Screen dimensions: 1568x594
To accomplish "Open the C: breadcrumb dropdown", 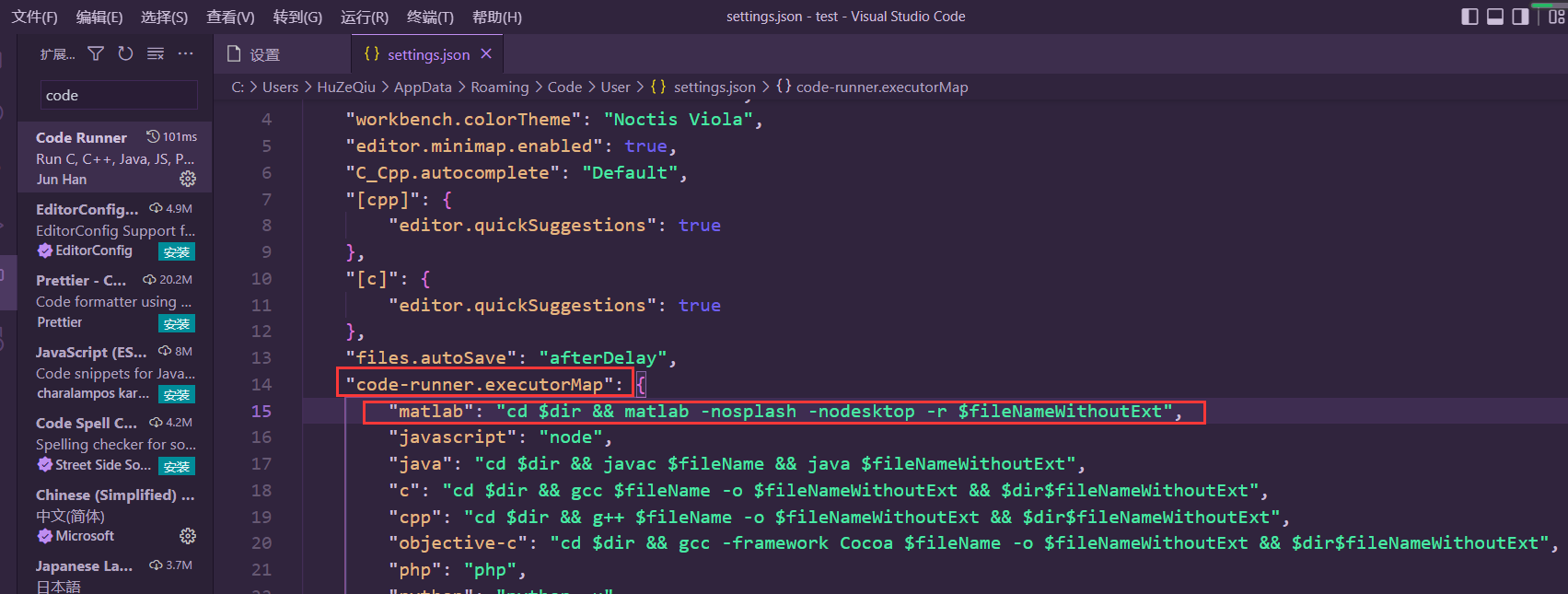I will click(x=238, y=87).
